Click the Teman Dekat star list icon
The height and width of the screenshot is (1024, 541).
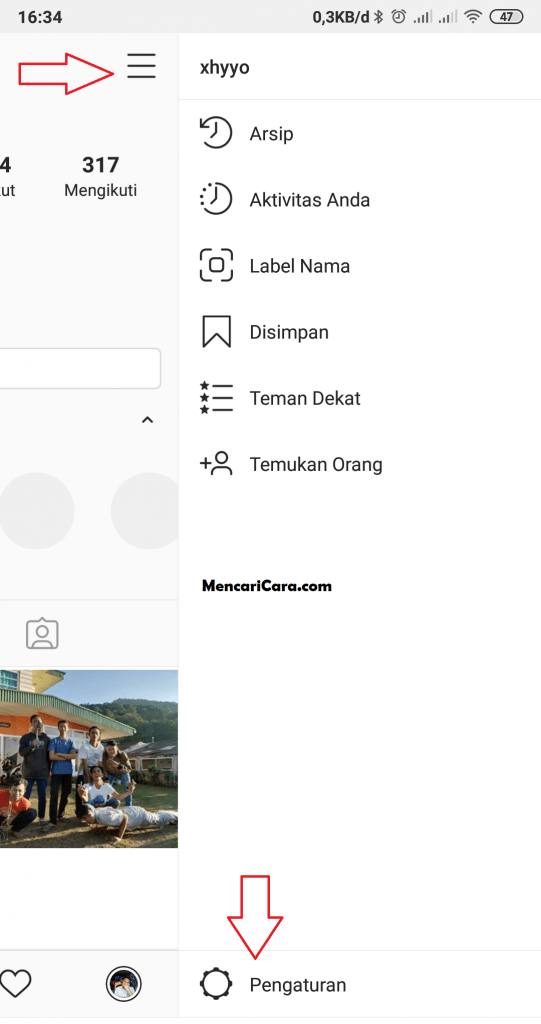216,398
